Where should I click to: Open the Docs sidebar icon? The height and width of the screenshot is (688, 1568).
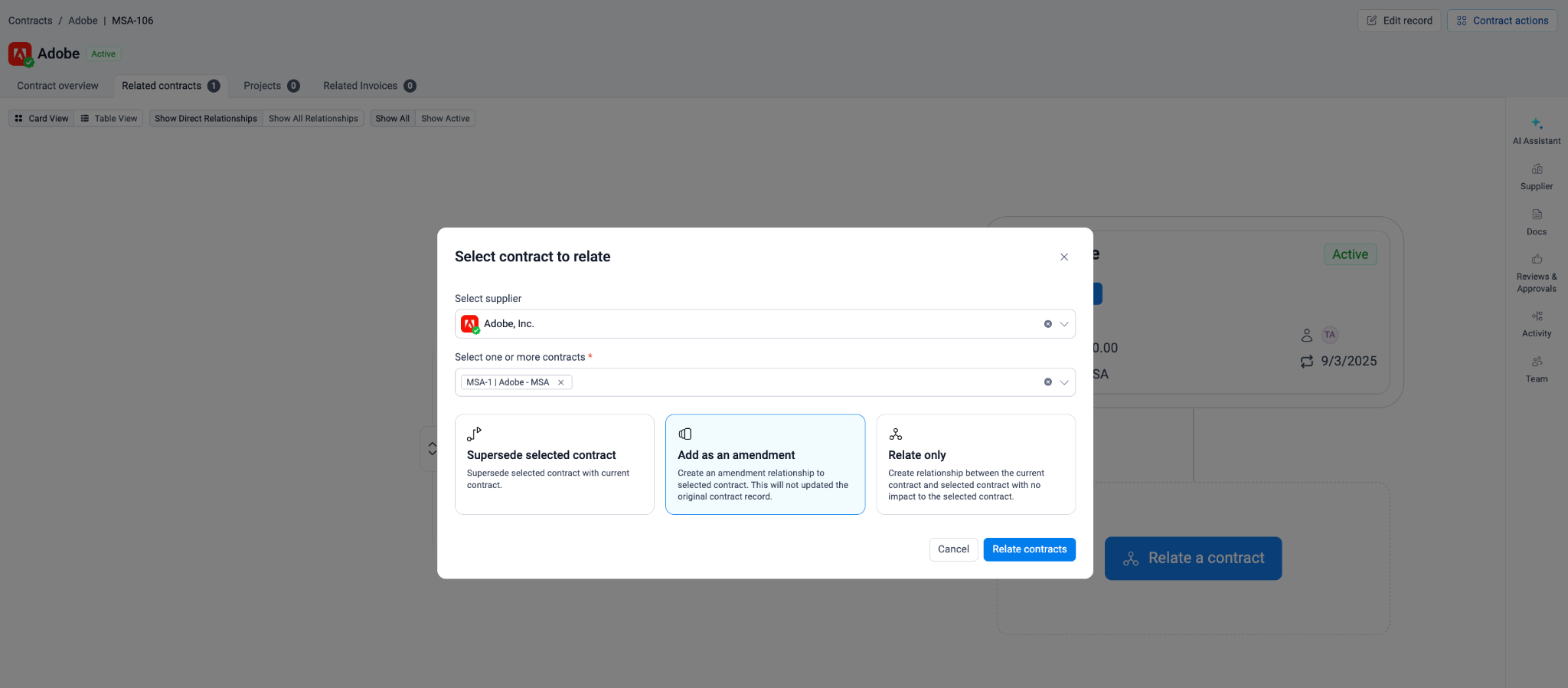click(x=1536, y=215)
